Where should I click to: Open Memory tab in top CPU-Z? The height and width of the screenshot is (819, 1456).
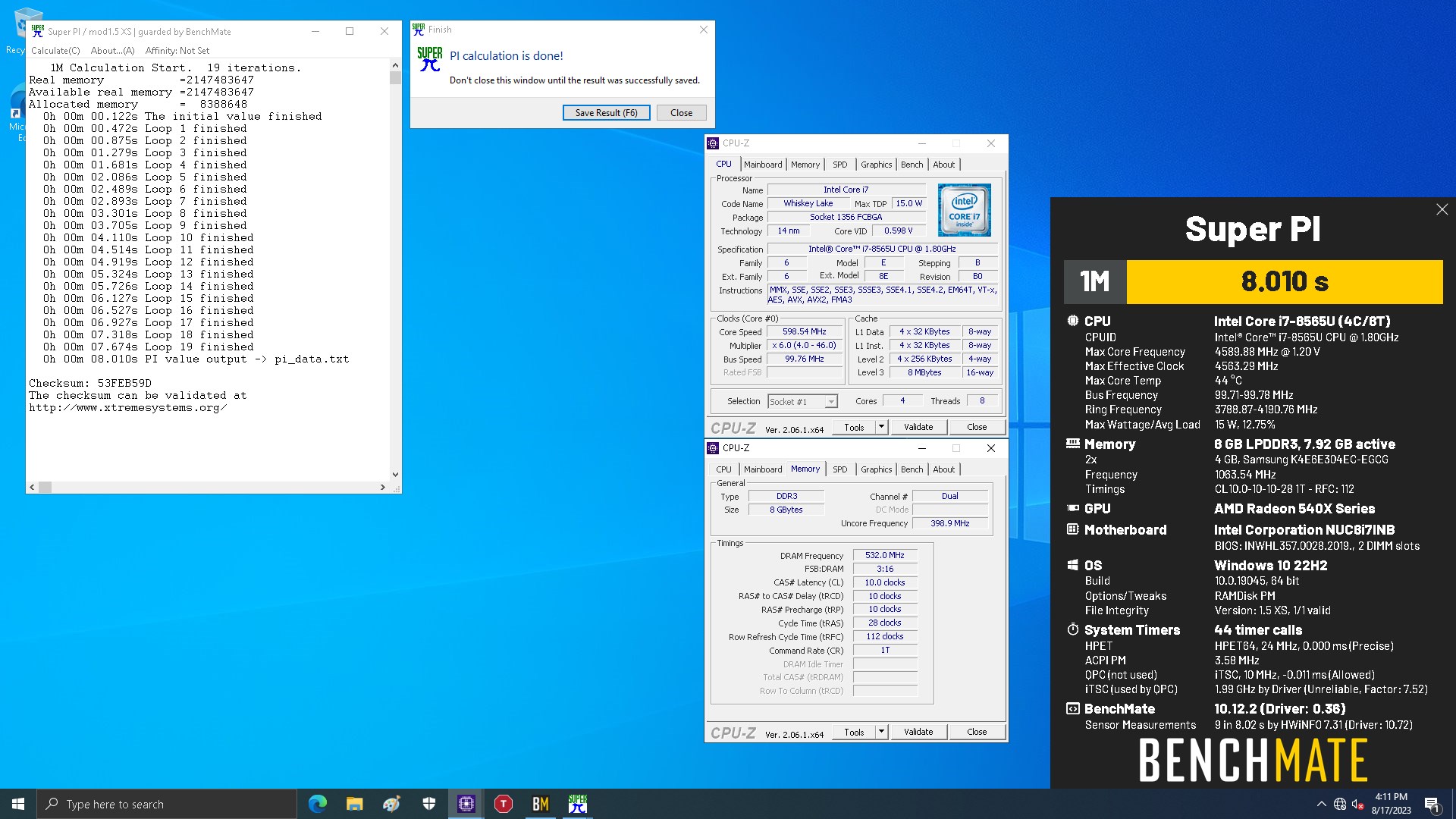point(805,165)
